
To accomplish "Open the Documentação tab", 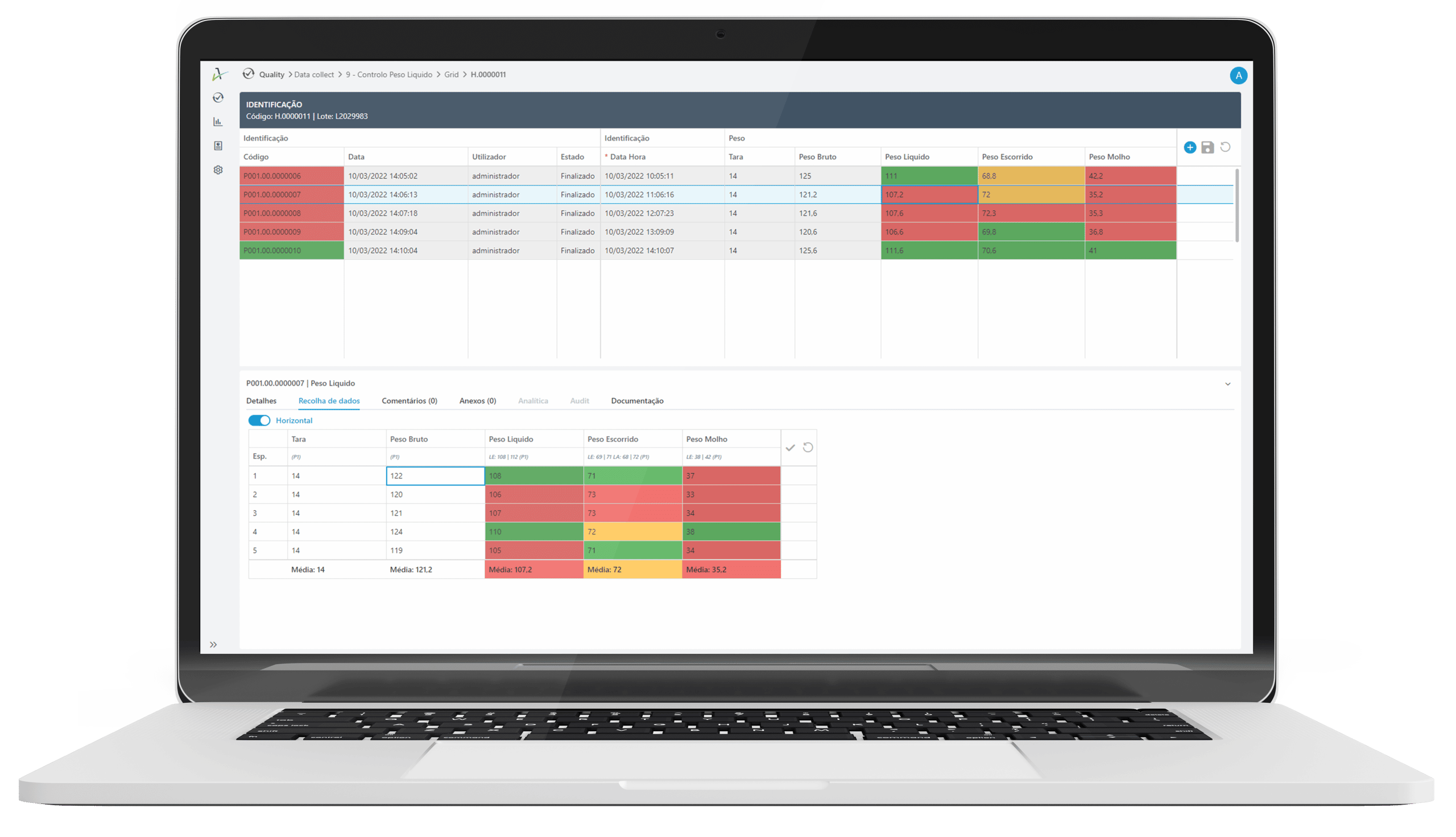I will (637, 401).
